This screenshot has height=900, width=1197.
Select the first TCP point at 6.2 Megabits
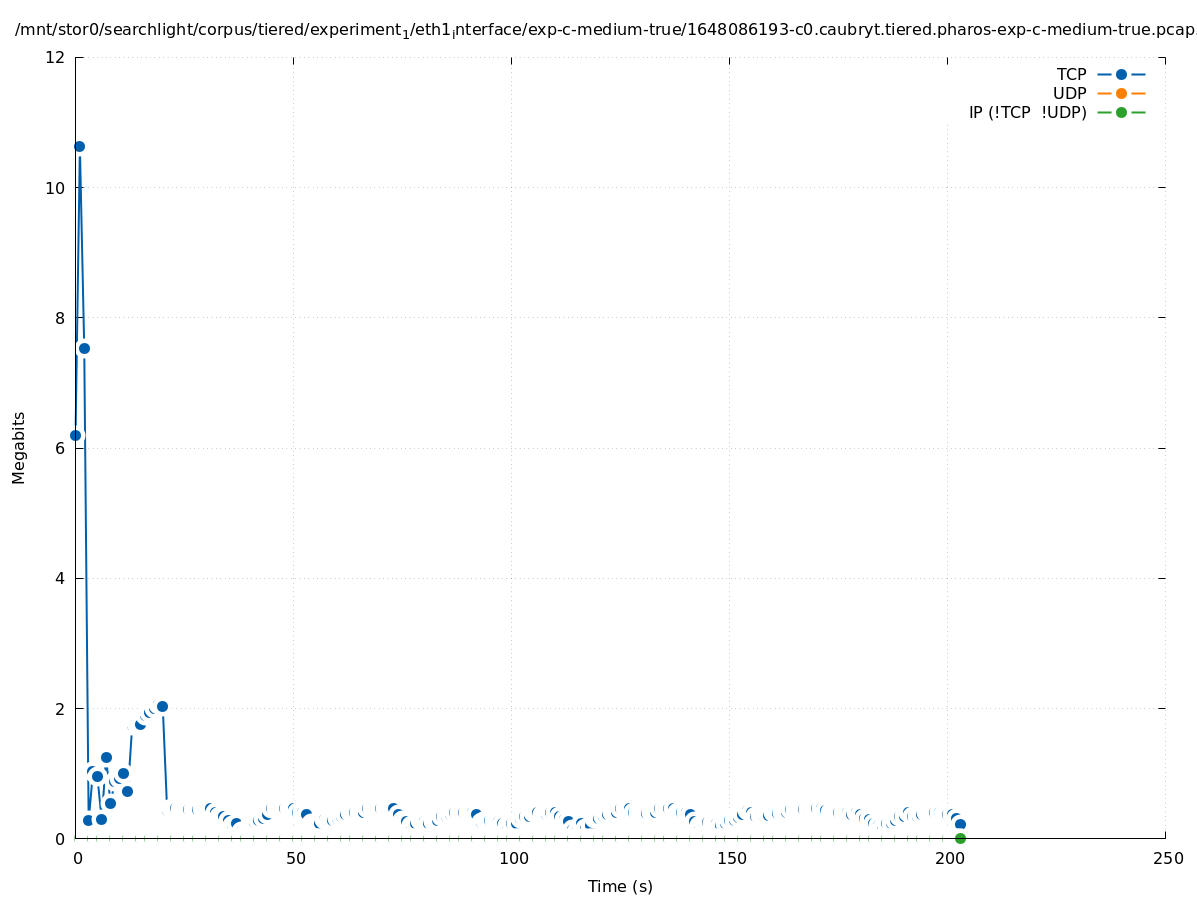(75, 435)
